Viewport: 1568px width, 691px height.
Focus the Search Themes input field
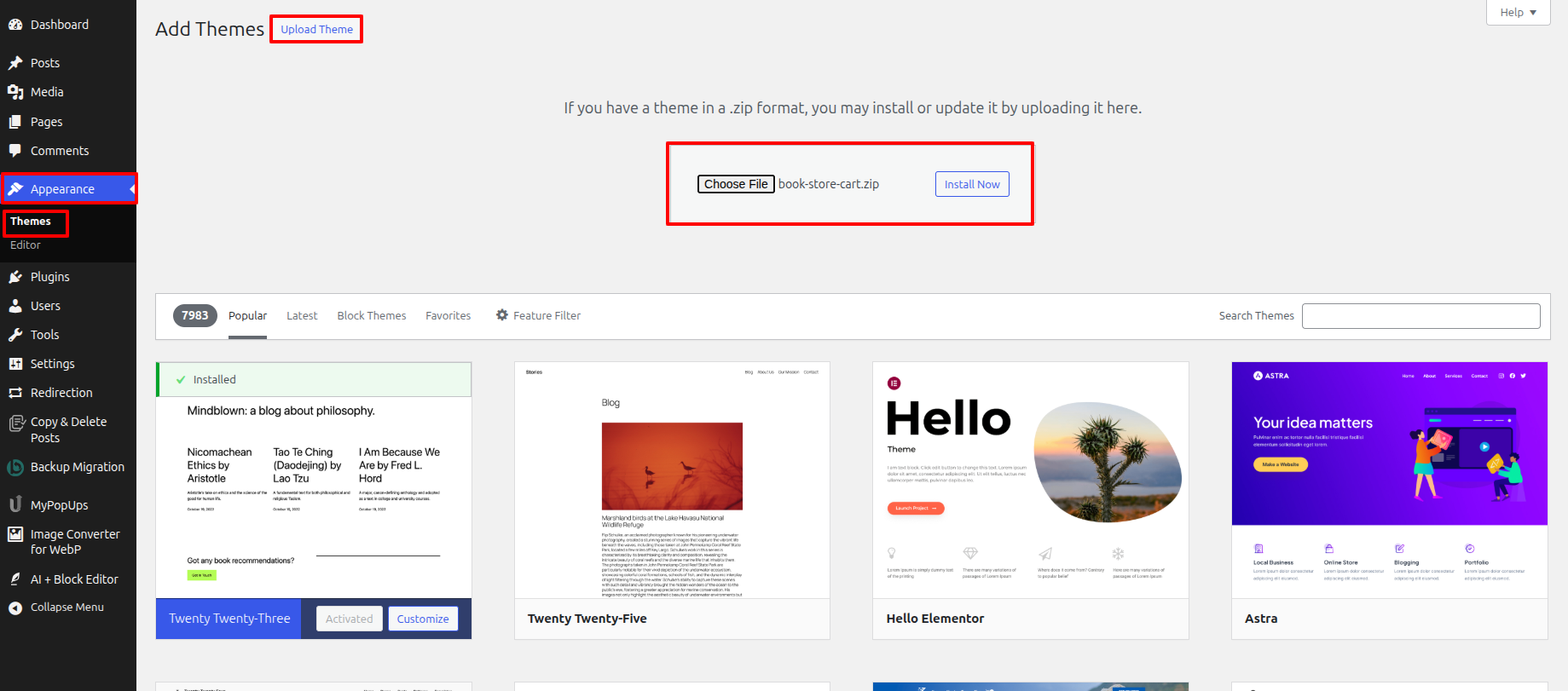pos(1420,316)
